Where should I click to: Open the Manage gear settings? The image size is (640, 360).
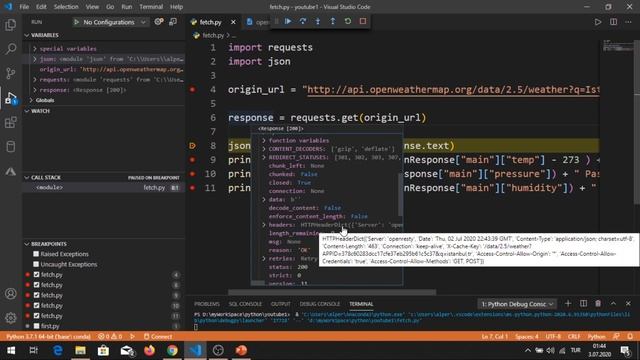pyautogui.click(x=11, y=318)
